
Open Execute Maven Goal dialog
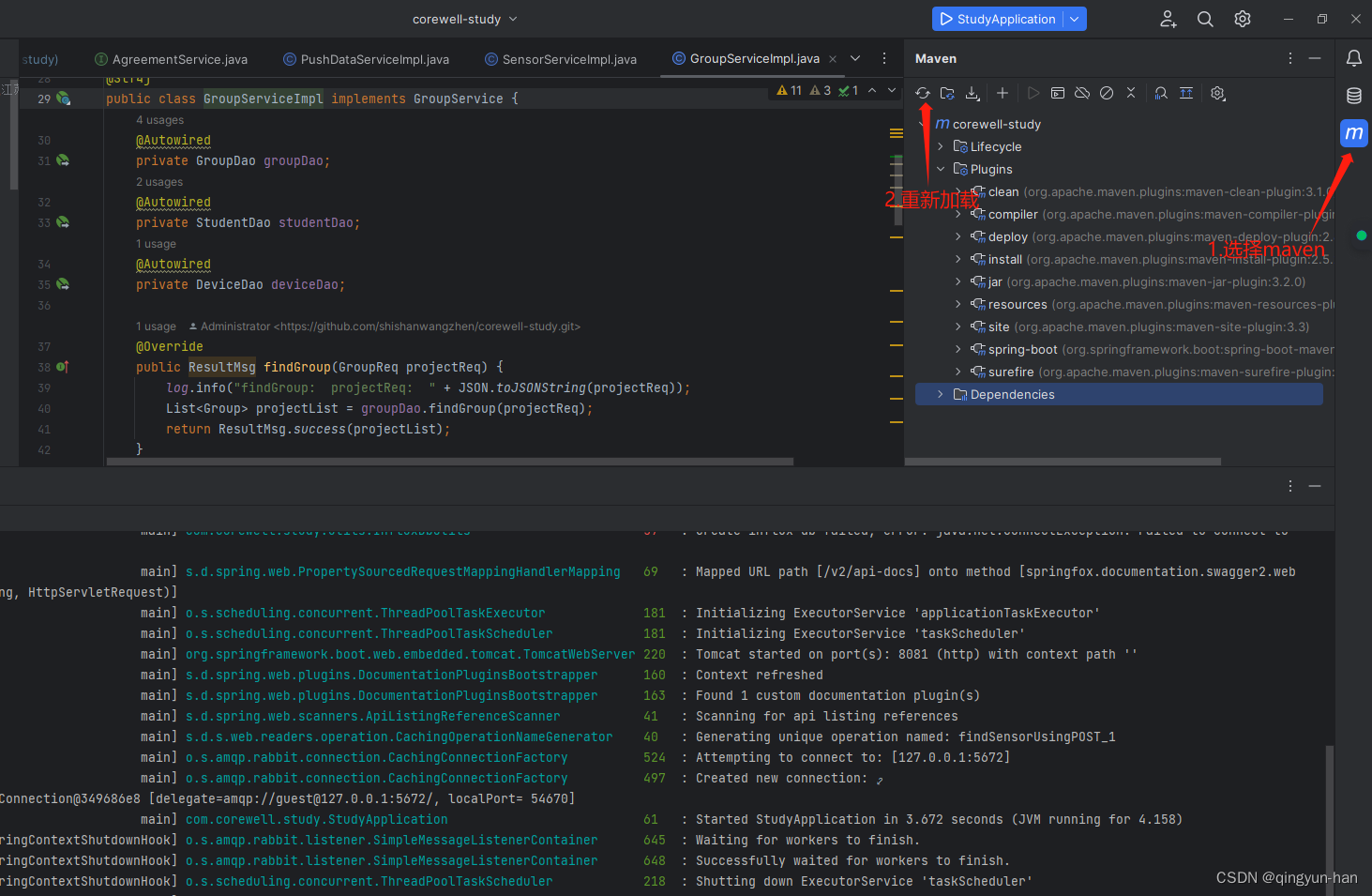pos(1058,93)
